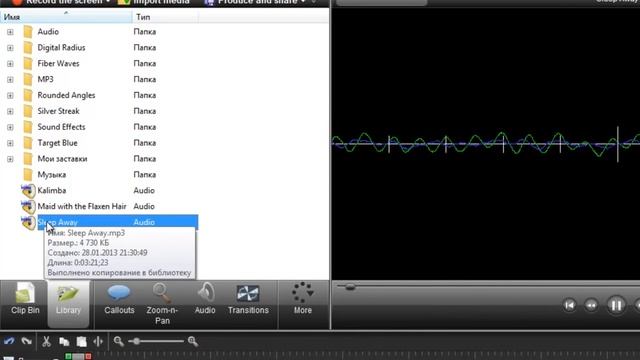Select the Rounded Angles folder
Image resolution: width=640 pixels, height=360 pixels.
click(x=66, y=96)
